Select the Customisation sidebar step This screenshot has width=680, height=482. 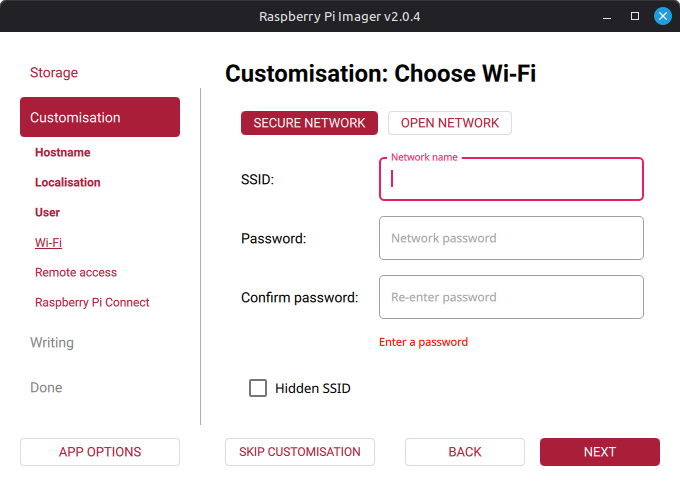pyautogui.click(x=100, y=117)
